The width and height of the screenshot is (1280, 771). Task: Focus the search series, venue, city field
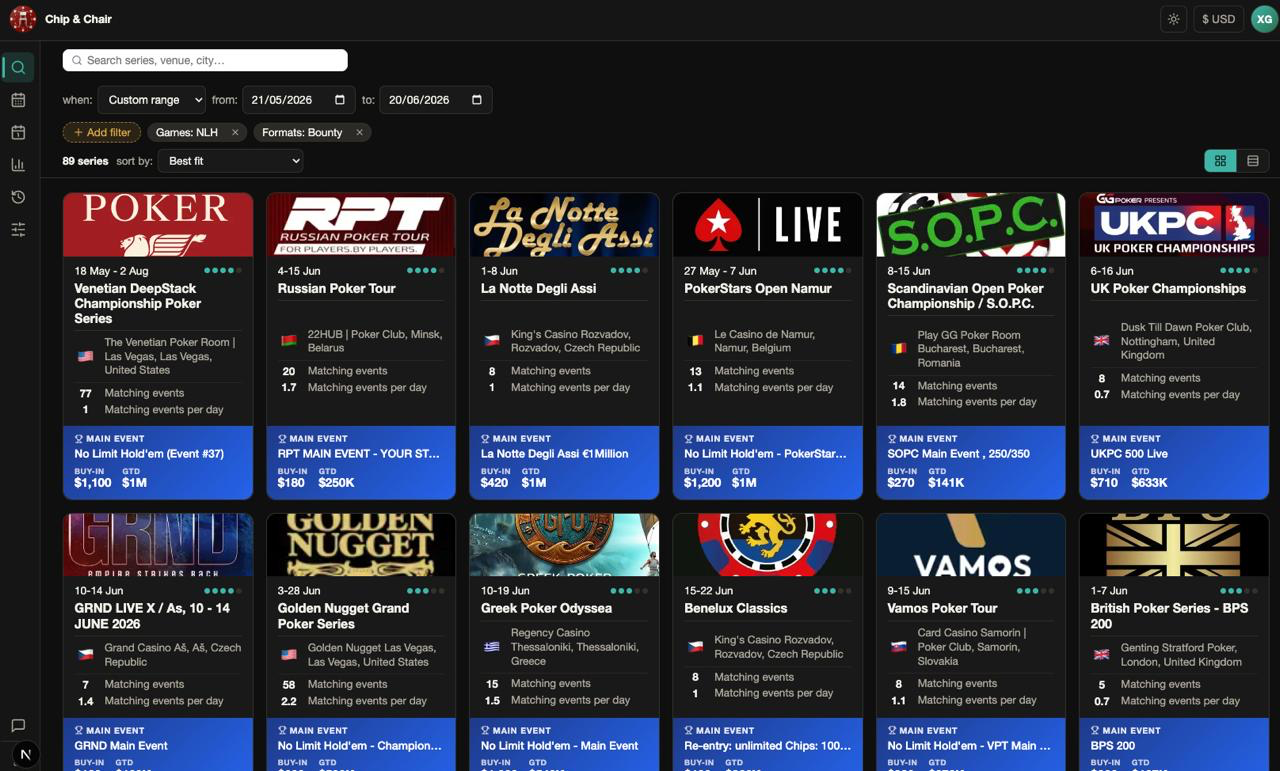pos(205,60)
